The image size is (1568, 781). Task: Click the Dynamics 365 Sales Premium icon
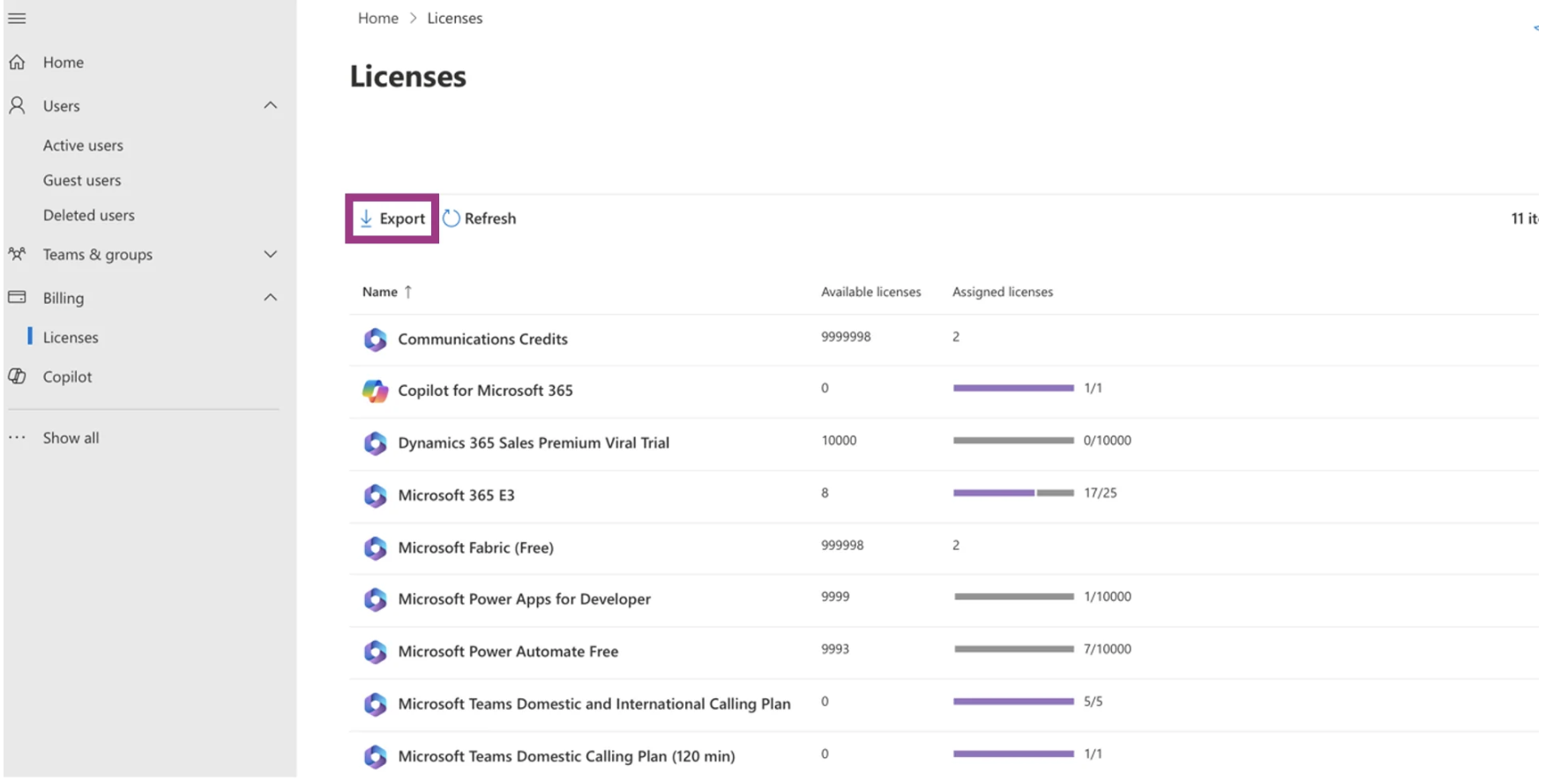[x=376, y=443]
